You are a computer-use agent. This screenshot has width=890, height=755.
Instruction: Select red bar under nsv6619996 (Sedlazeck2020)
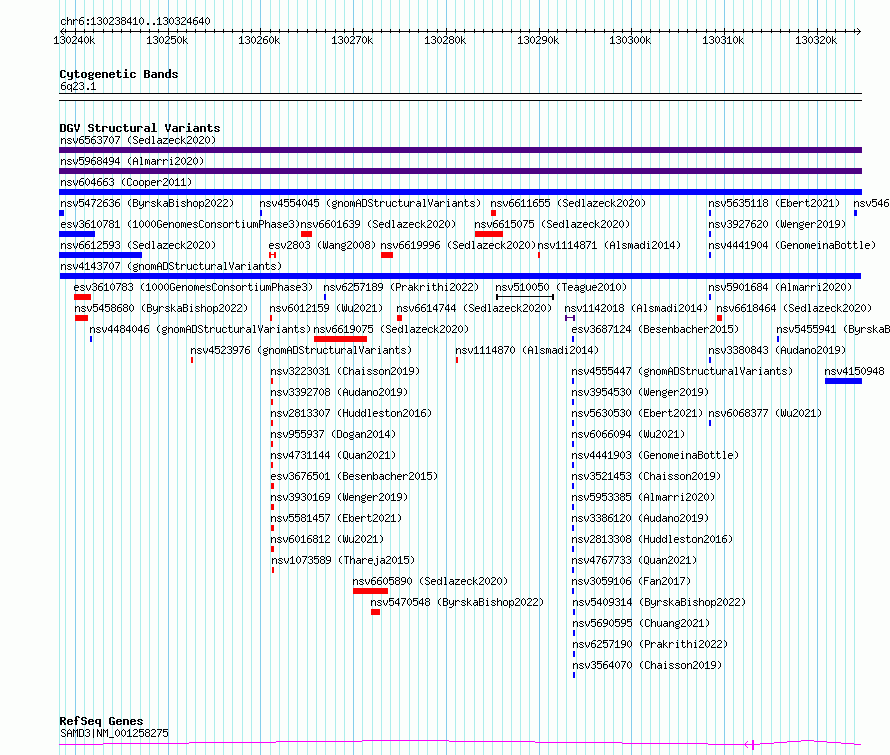(387, 255)
